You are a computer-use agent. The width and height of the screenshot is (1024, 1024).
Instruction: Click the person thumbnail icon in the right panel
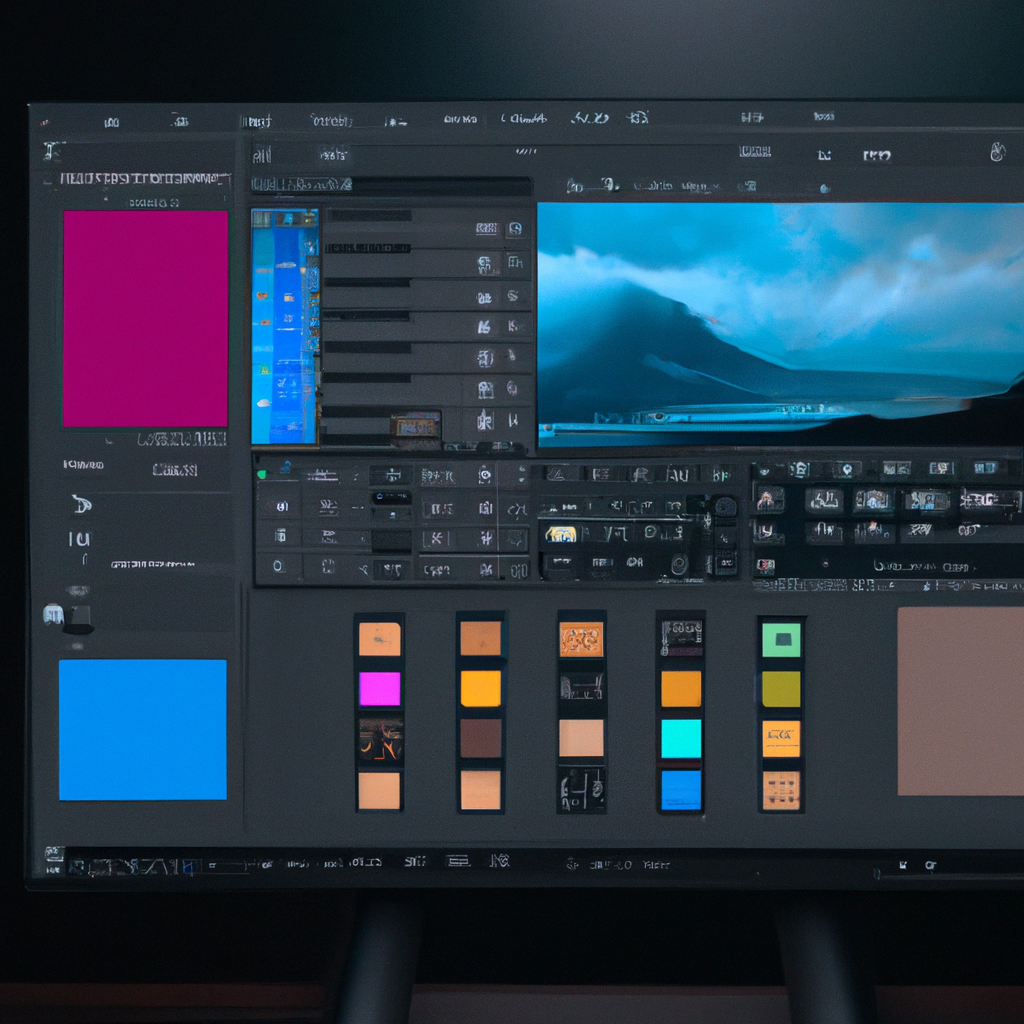(767, 499)
